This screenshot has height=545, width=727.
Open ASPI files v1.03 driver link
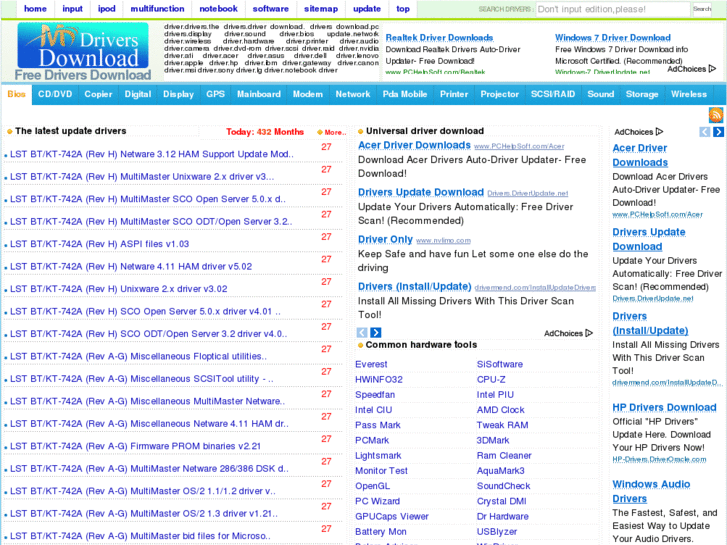pos(99,244)
